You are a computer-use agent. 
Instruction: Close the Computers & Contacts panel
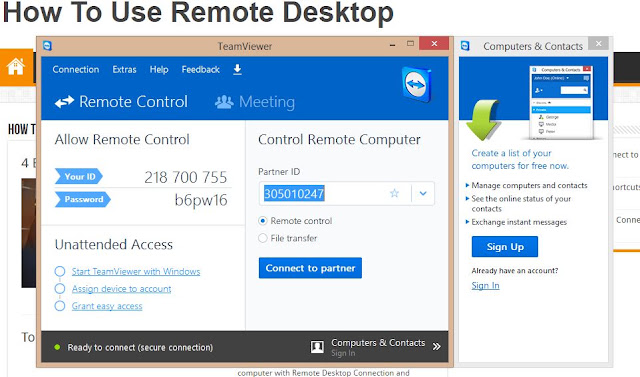point(598,43)
